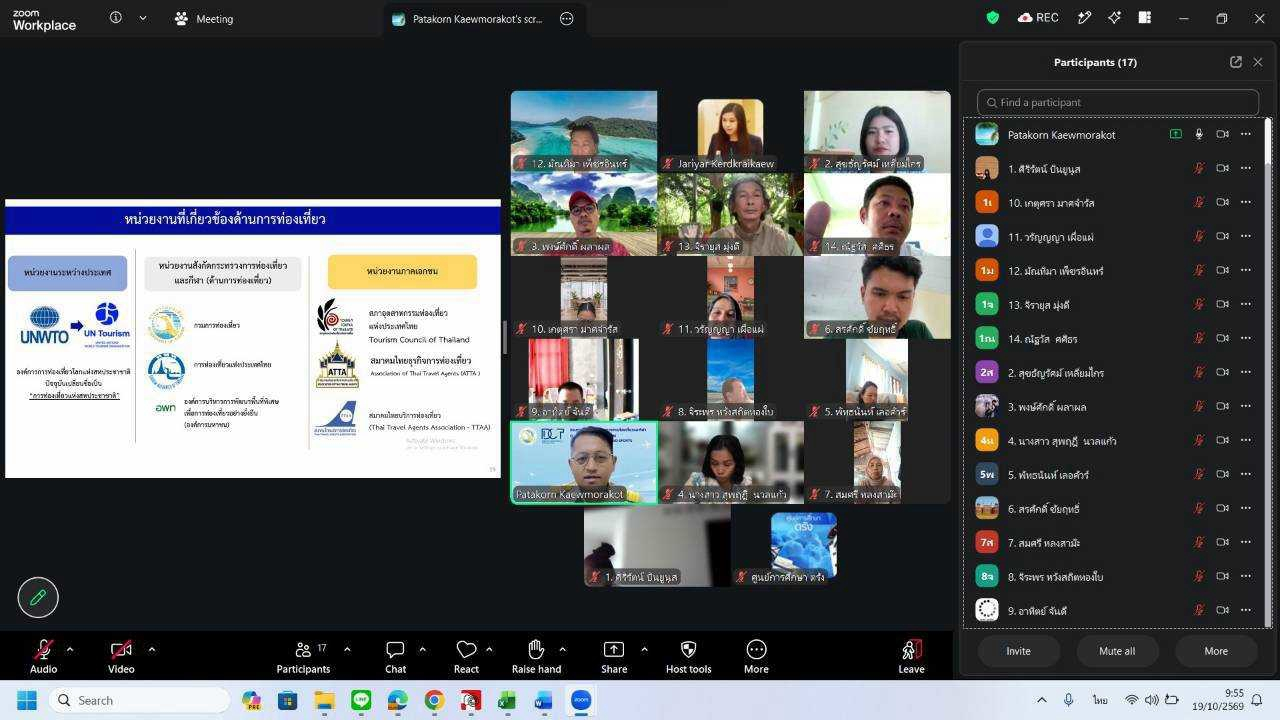Pop out the Participants panel

click(x=1236, y=62)
